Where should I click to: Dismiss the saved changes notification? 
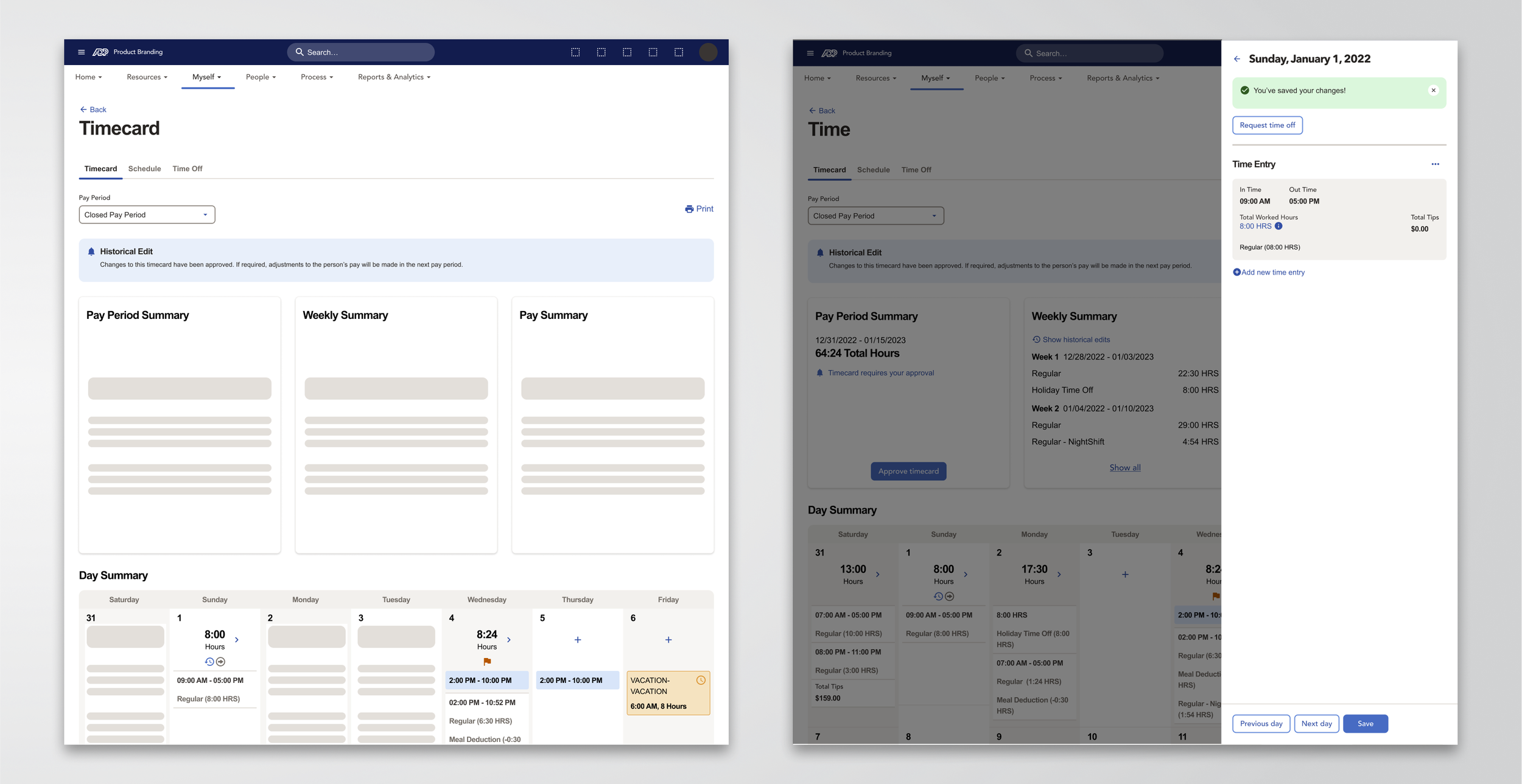(1433, 91)
